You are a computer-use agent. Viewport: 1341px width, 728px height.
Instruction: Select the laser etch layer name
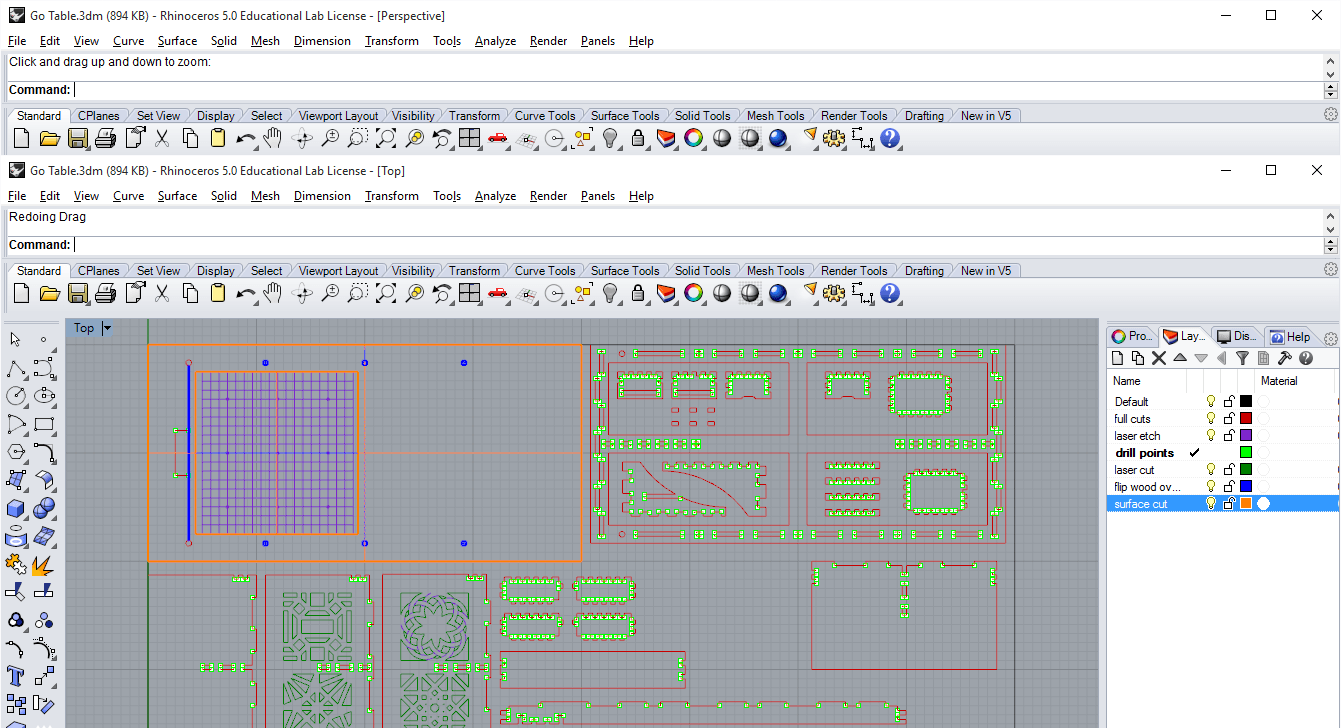pos(1137,436)
